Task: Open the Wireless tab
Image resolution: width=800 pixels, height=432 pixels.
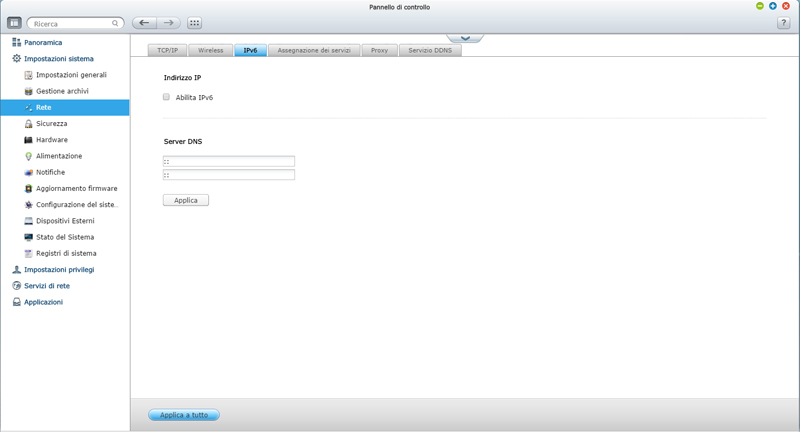Action: (x=210, y=50)
